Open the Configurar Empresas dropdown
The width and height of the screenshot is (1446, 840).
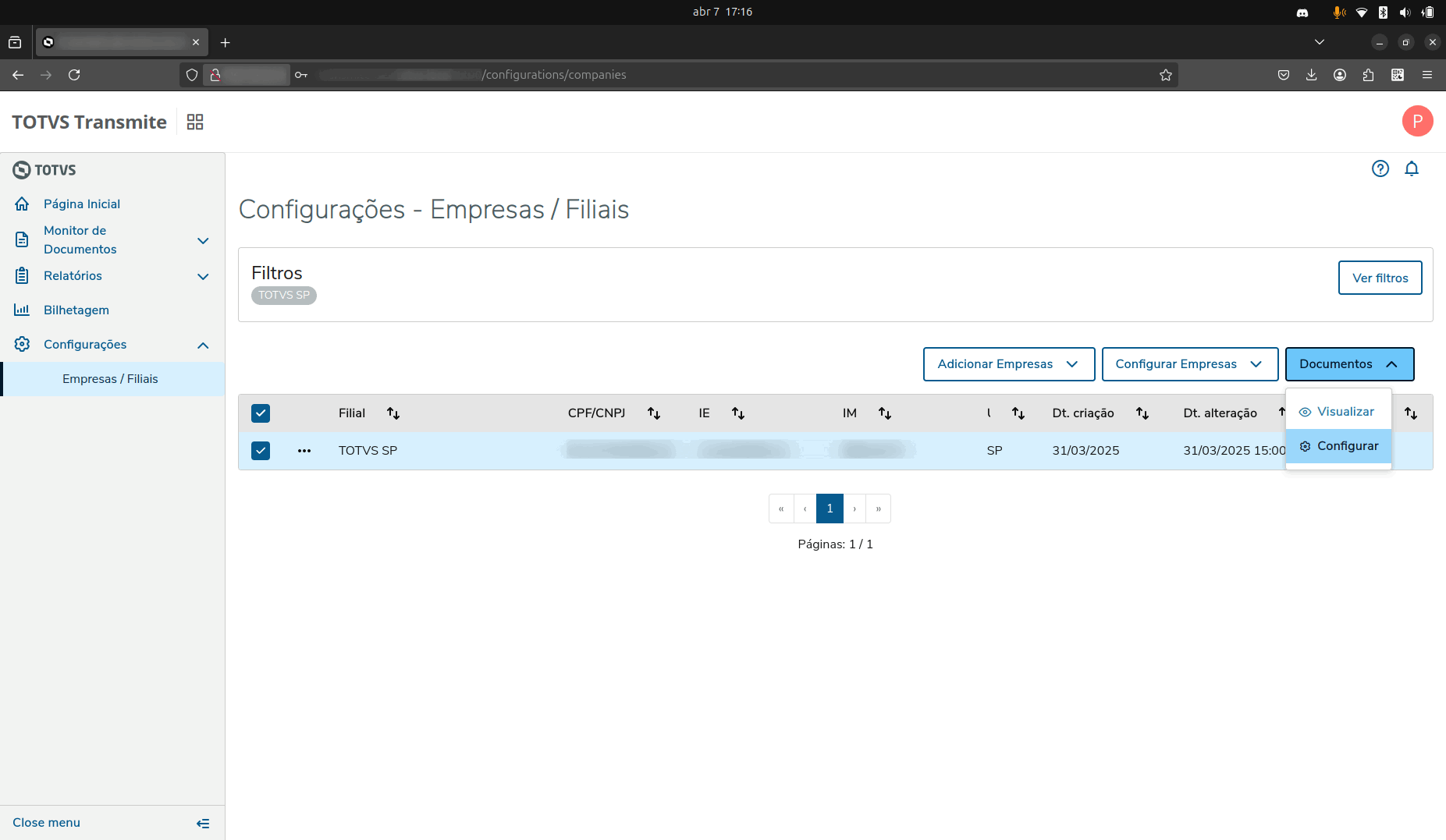[1190, 364]
